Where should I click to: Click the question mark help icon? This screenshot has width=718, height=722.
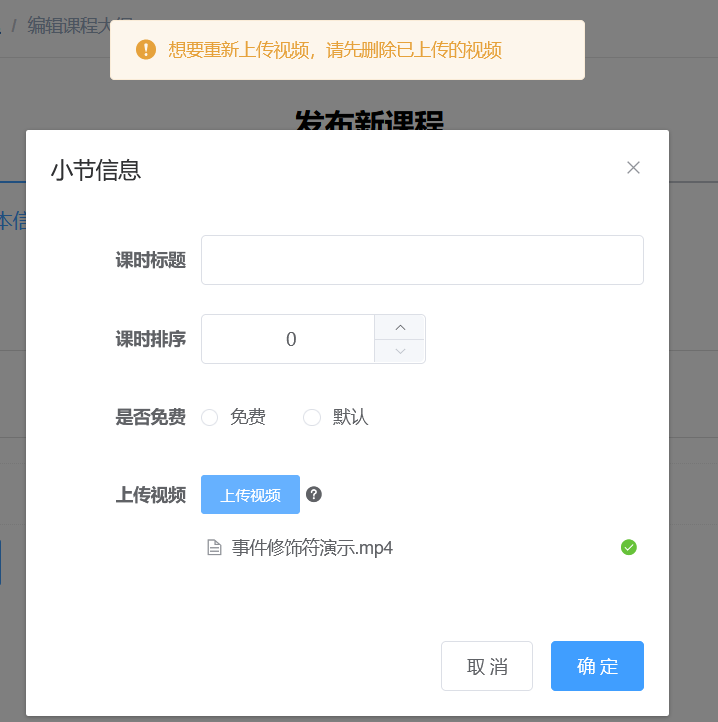click(x=314, y=495)
